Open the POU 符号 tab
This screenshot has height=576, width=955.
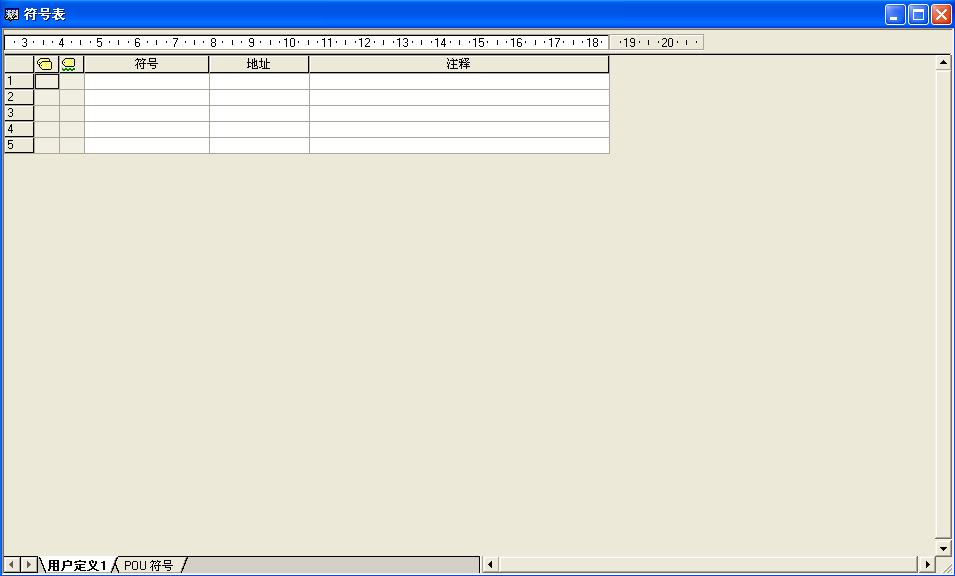pos(148,565)
